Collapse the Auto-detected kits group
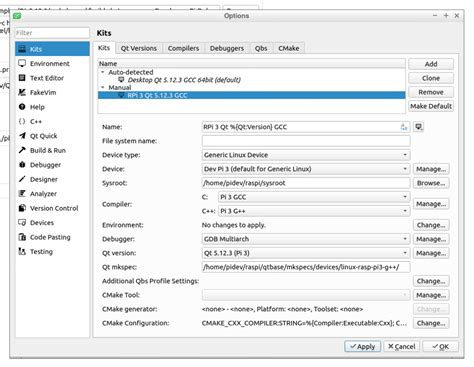474x367 pixels. (103, 72)
